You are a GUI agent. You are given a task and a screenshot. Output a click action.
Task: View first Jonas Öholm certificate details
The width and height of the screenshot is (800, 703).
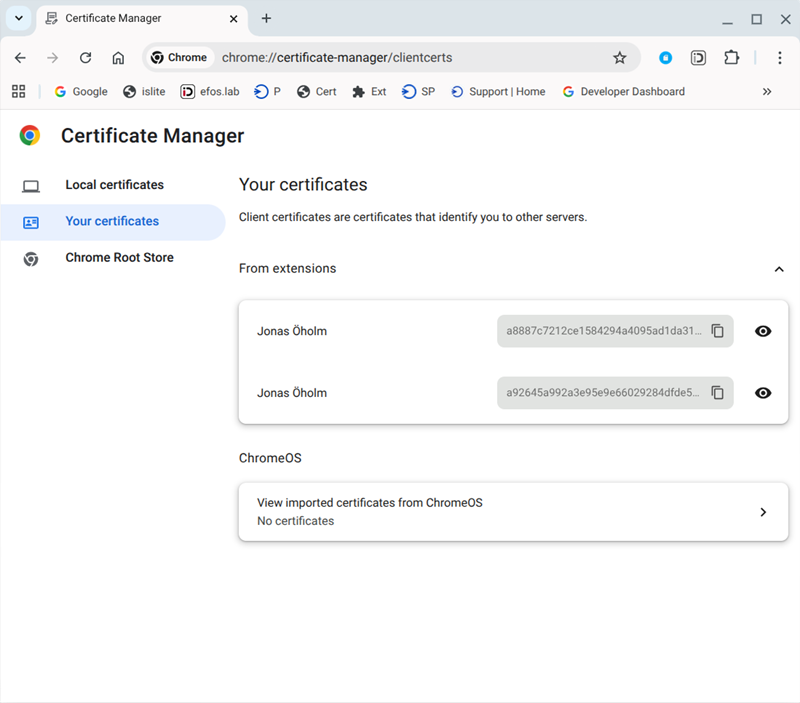[763, 331]
